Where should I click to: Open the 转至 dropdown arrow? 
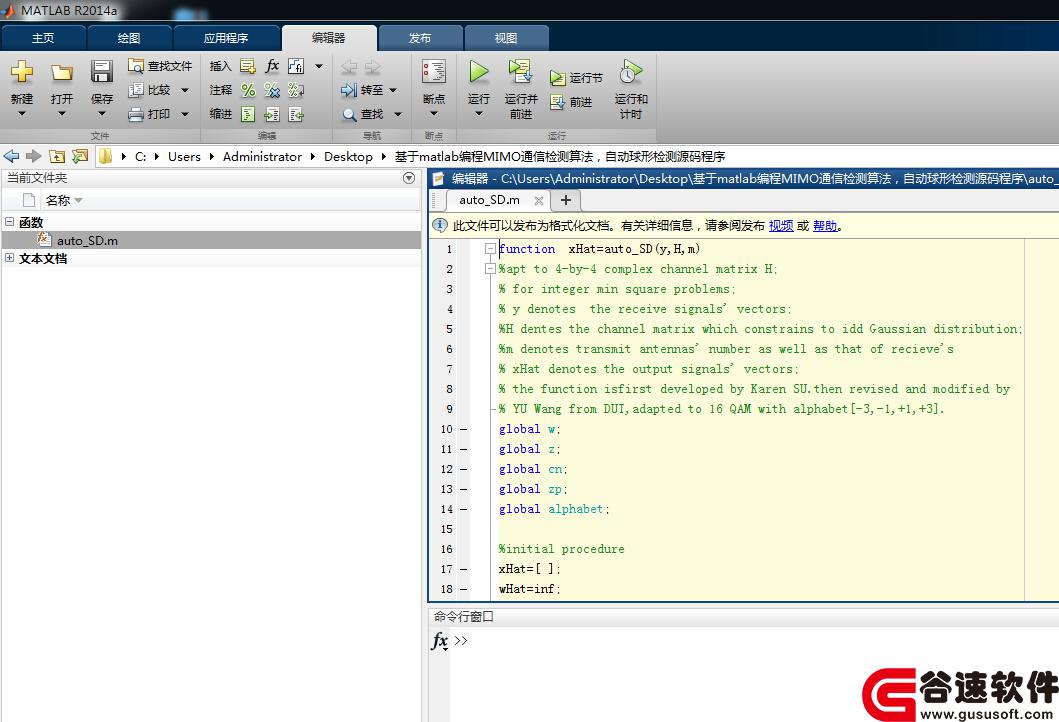(393, 90)
